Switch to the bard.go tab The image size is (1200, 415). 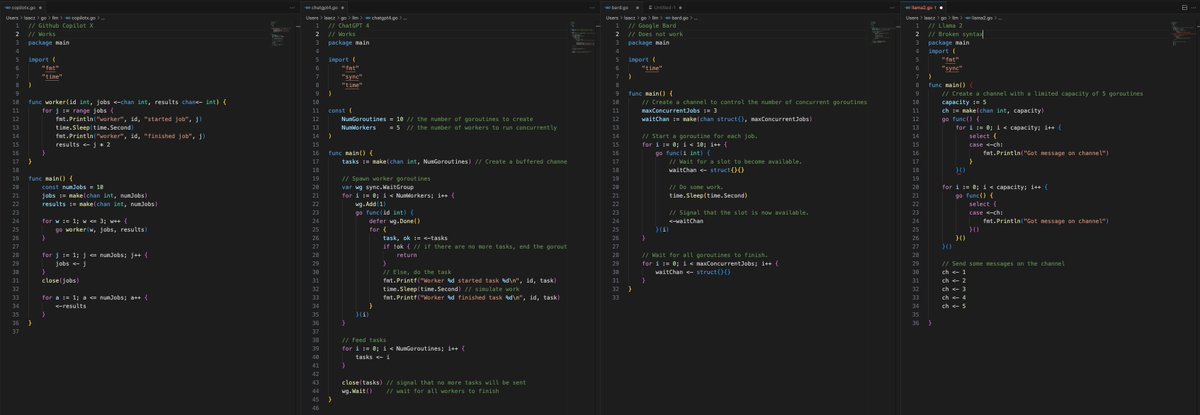pyautogui.click(x=622, y=7)
